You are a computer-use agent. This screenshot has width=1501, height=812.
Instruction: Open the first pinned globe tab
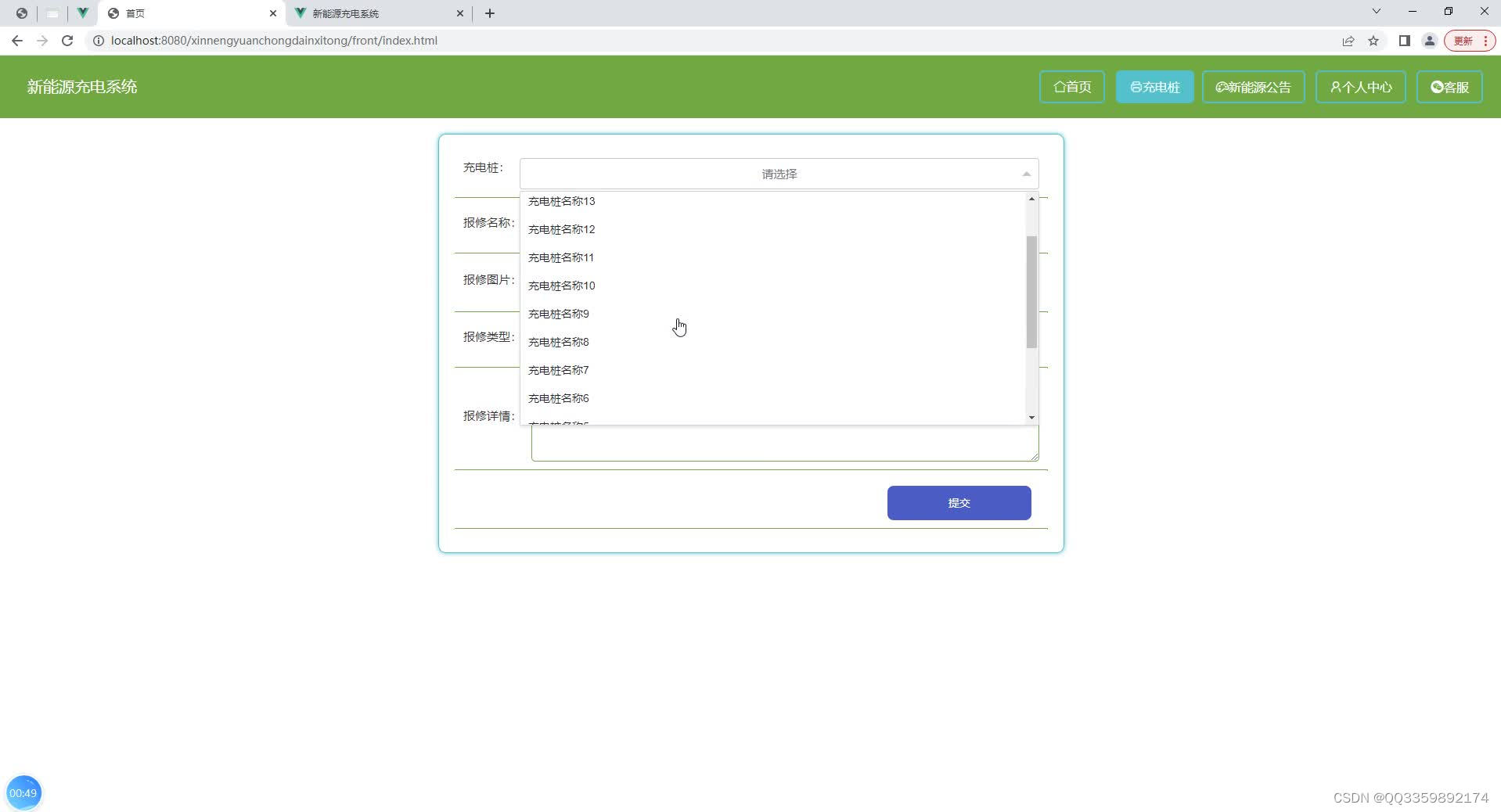[22, 13]
